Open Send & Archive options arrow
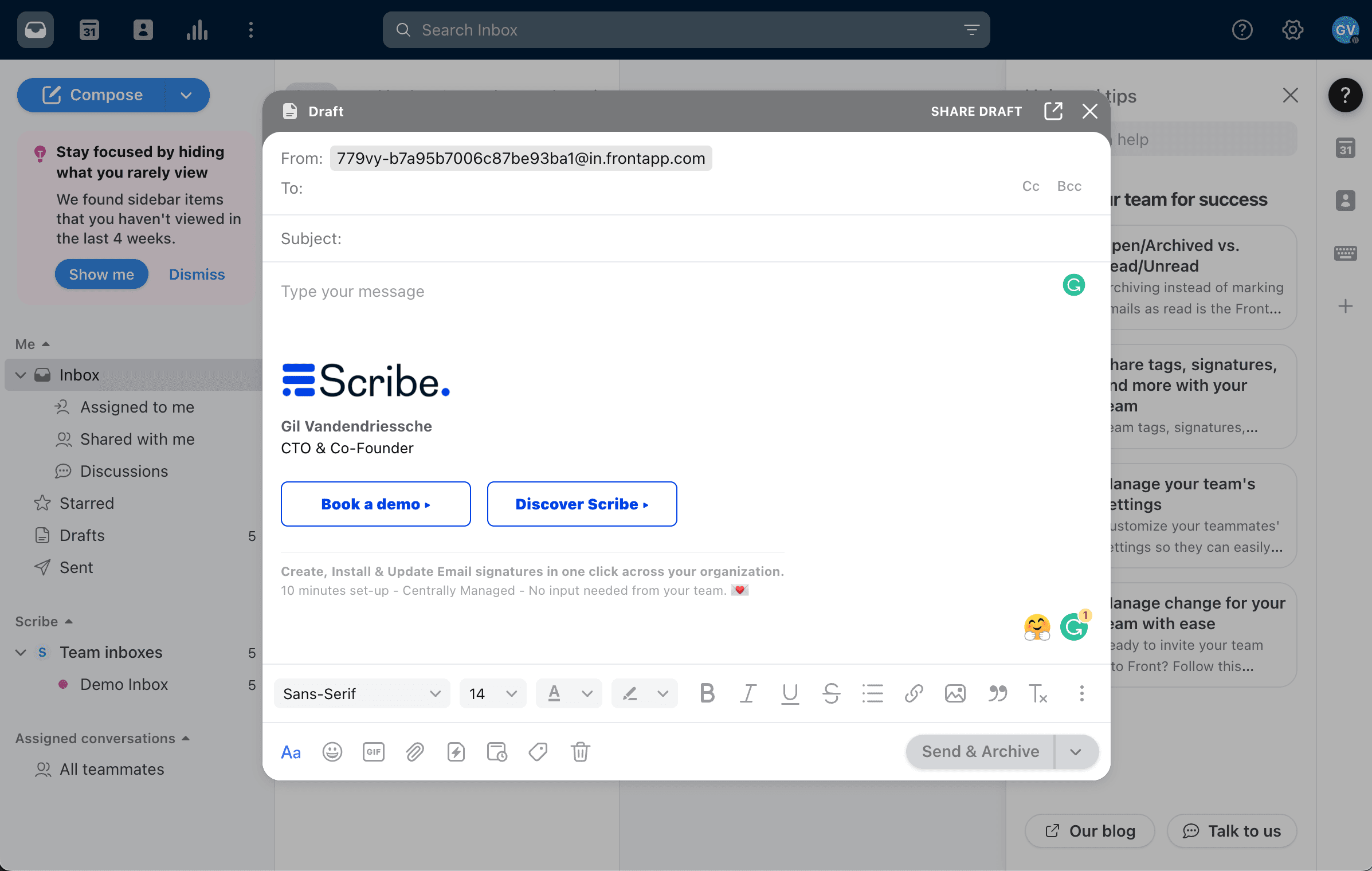 pos(1076,752)
